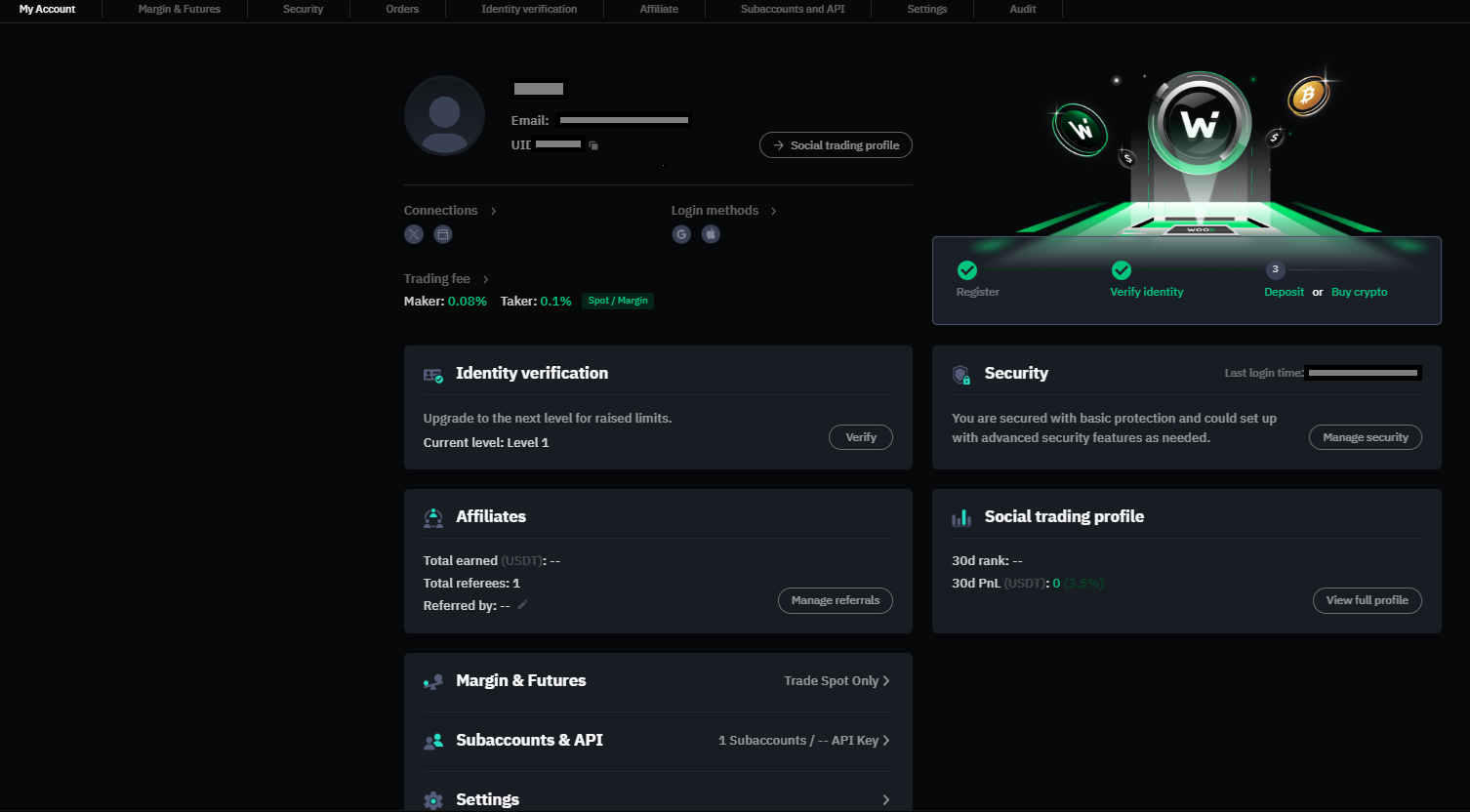
Task: Click the Manage security button
Action: (1366, 437)
